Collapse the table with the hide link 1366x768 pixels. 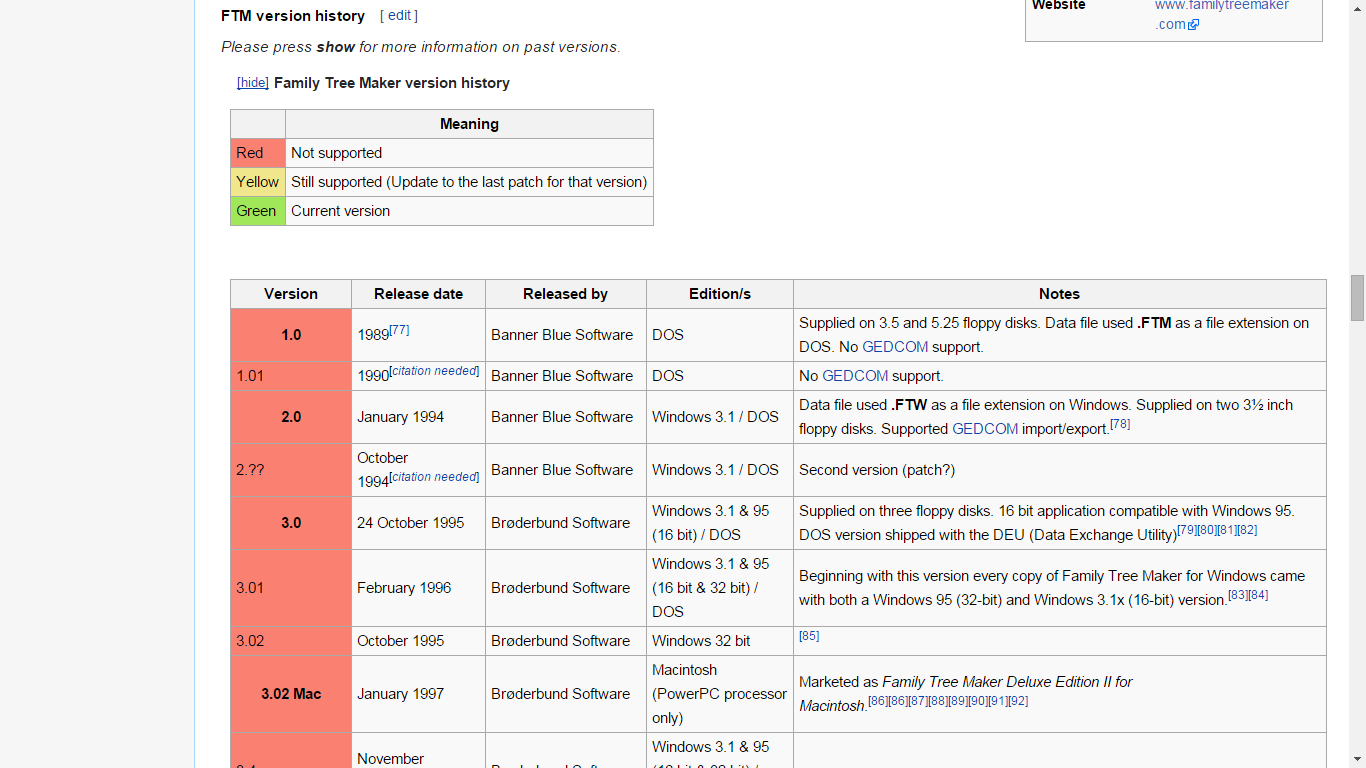click(x=253, y=83)
